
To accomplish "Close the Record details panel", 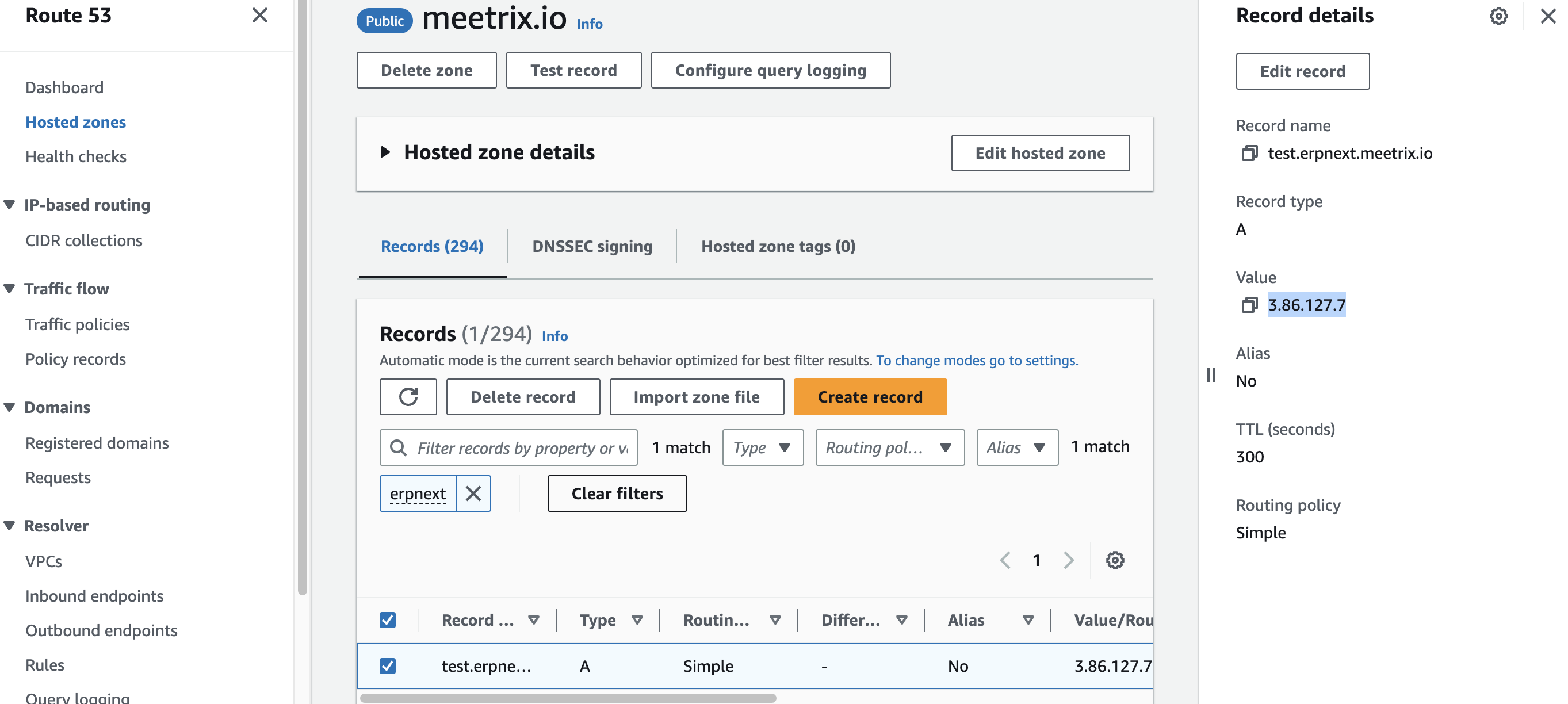I will [x=1547, y=17].
